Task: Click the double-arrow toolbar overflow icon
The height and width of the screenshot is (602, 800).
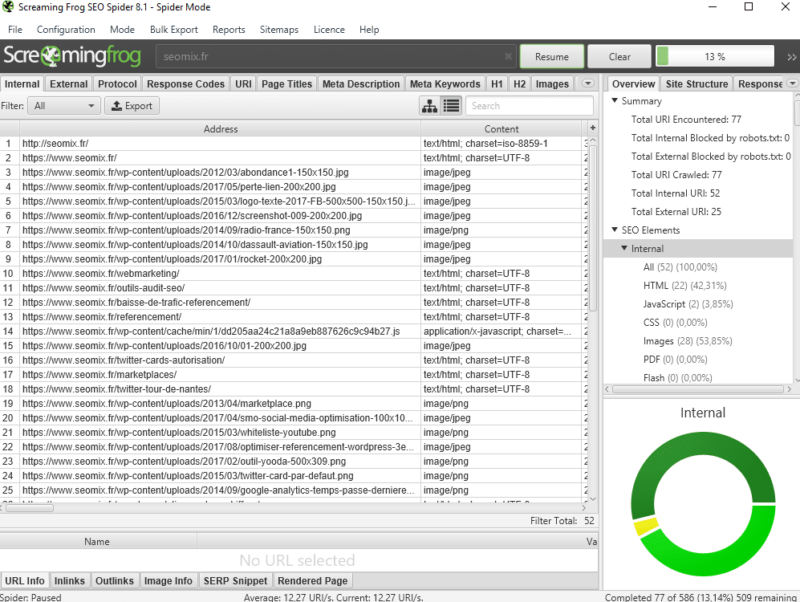Action: [x=791, y=57]
